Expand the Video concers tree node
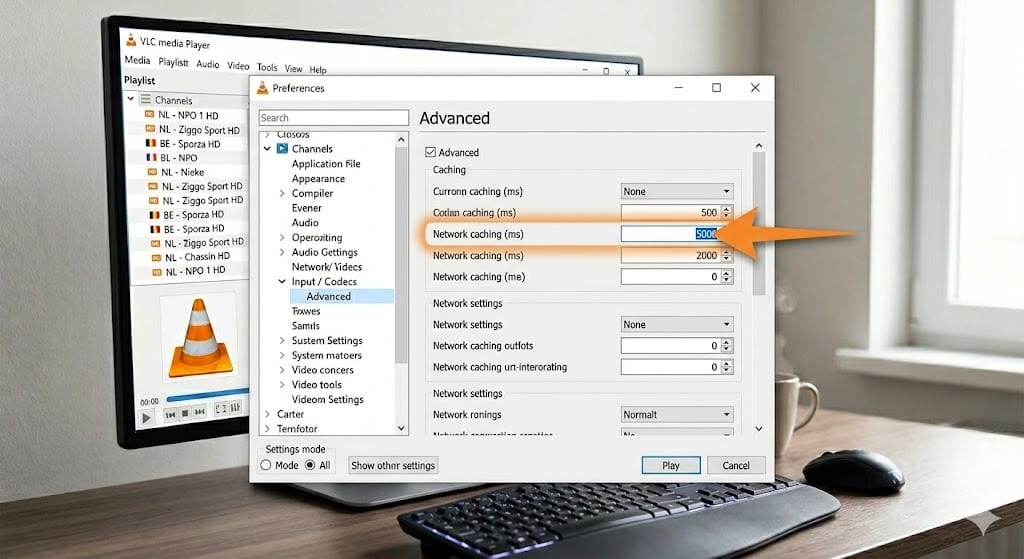1024x559 pixels. [x=282, y=370]
